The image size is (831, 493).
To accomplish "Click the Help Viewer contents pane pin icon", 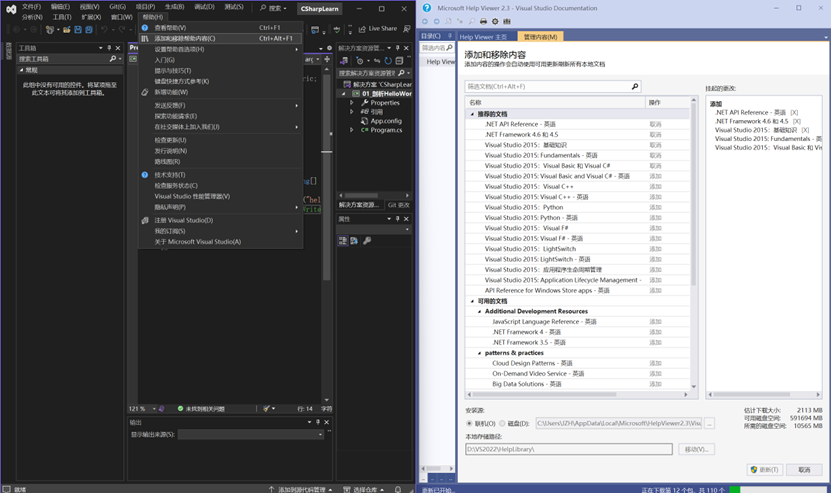I will (450, 36).
